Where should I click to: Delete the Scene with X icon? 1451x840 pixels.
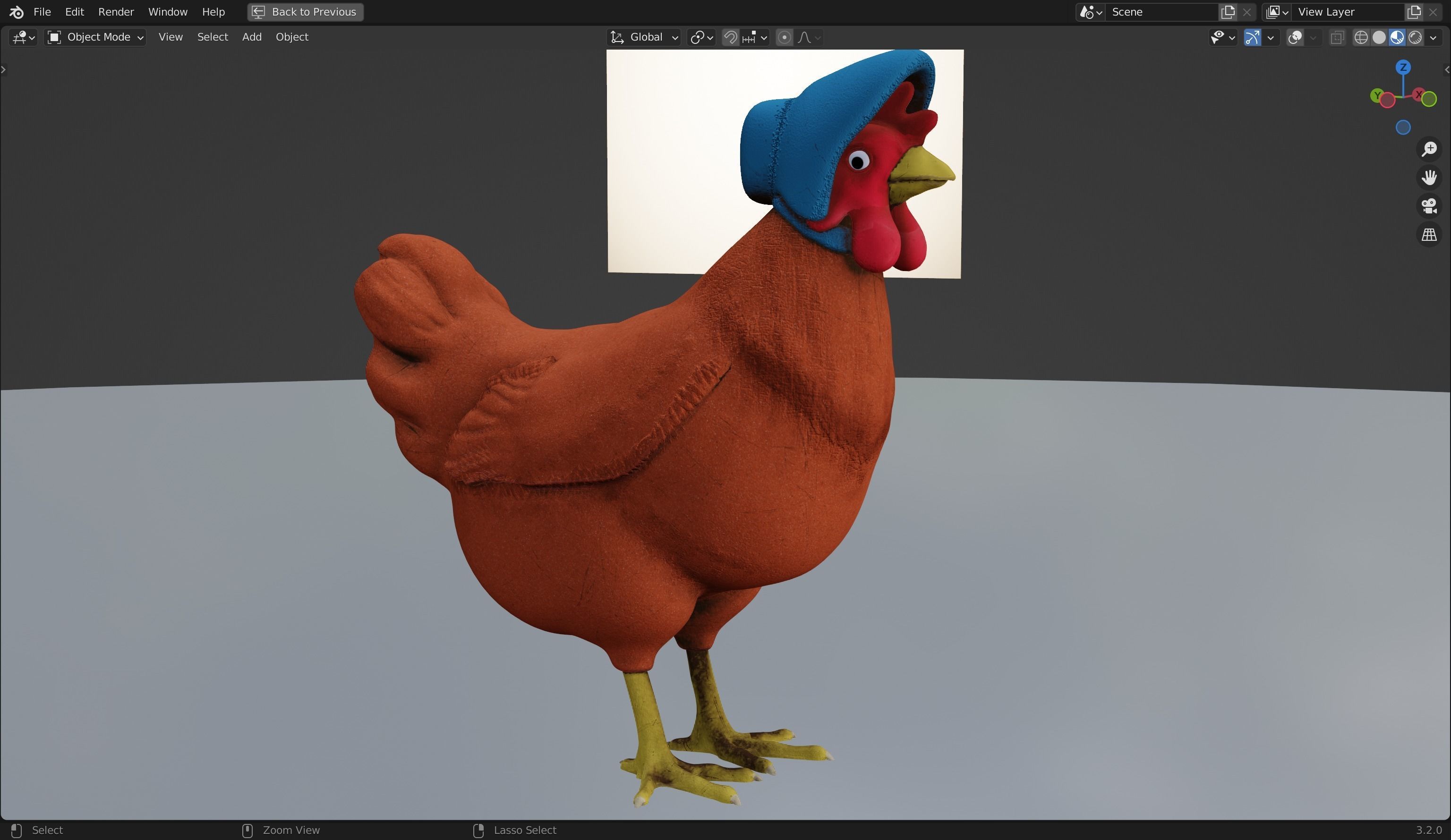(x=1246, y=12)
